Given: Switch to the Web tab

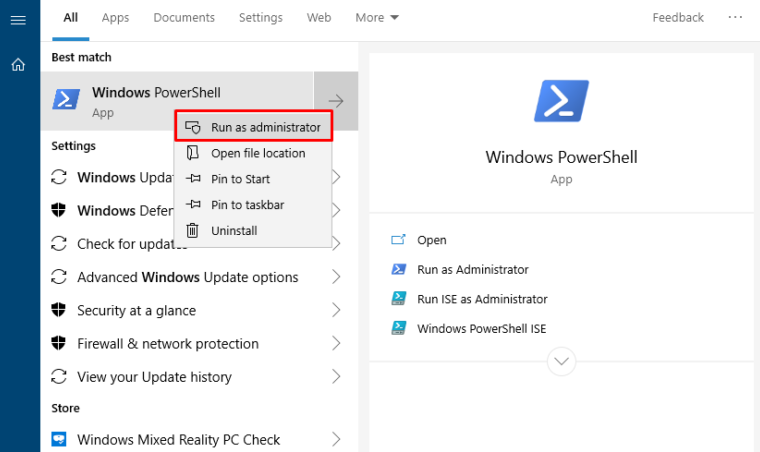Looking at the screenshot, I should (x=319, y=18).
